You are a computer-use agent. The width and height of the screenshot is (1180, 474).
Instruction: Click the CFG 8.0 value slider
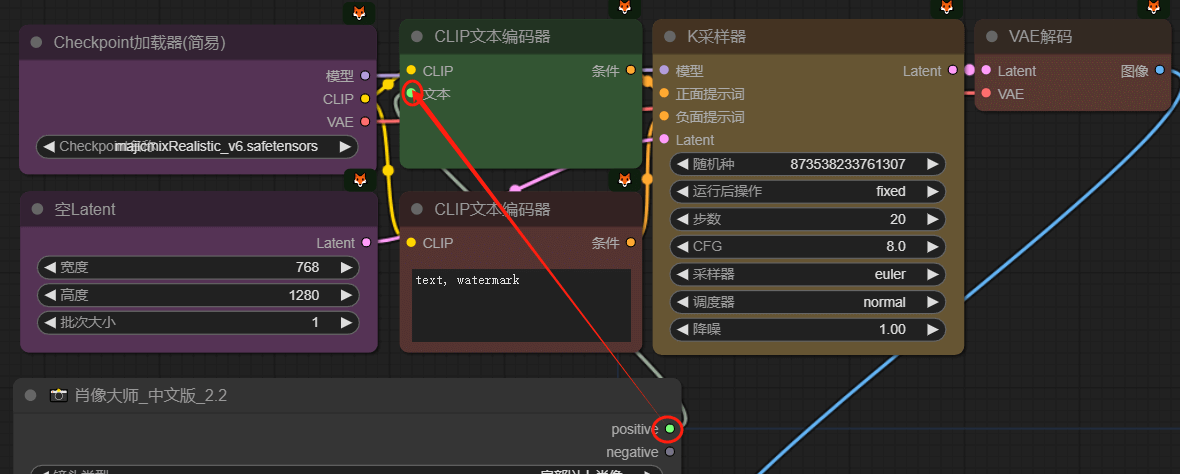[x=806, y=246]
